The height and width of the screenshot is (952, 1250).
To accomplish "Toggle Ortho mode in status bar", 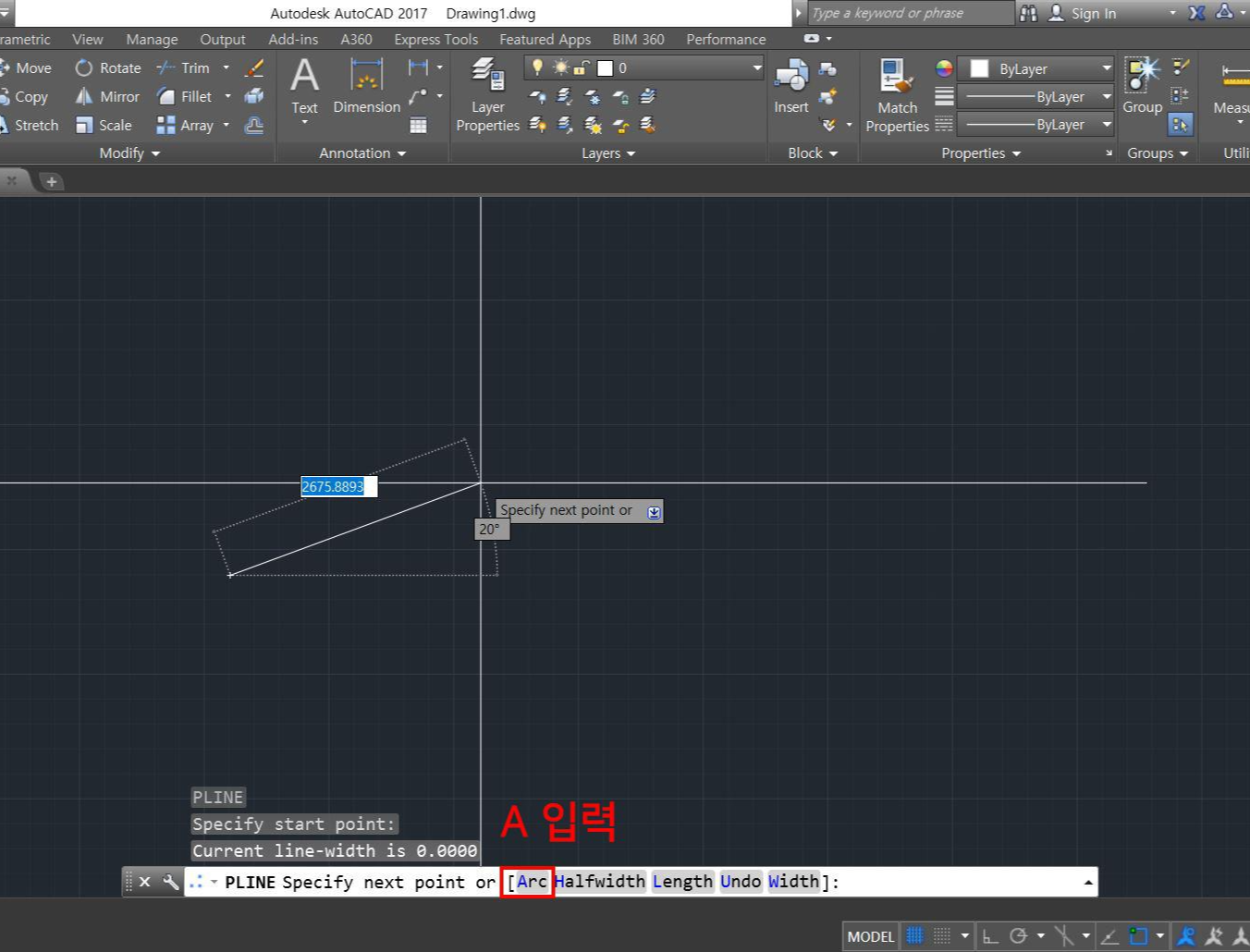I will tap(990, 935).
